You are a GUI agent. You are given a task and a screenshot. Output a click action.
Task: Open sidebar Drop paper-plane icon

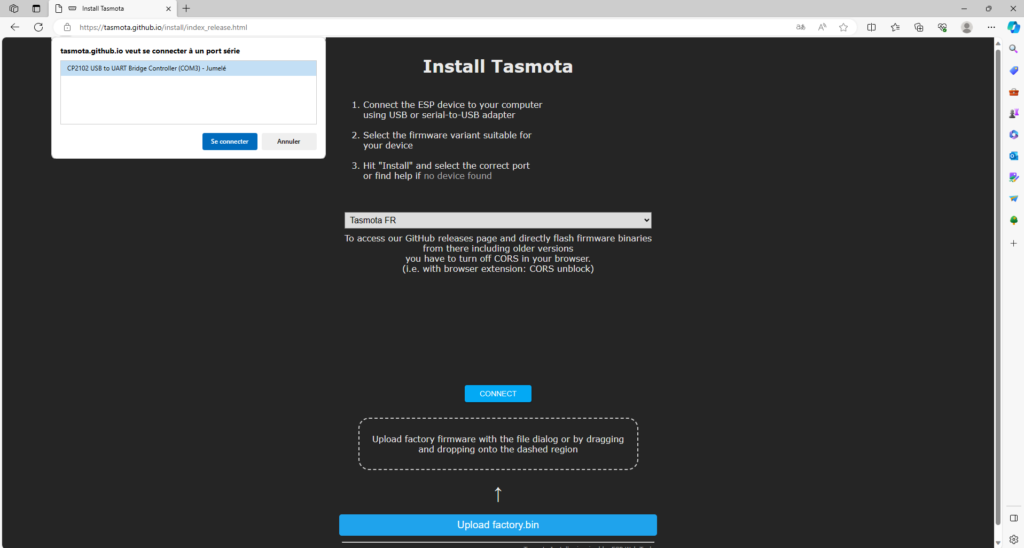pos(1014,199)
